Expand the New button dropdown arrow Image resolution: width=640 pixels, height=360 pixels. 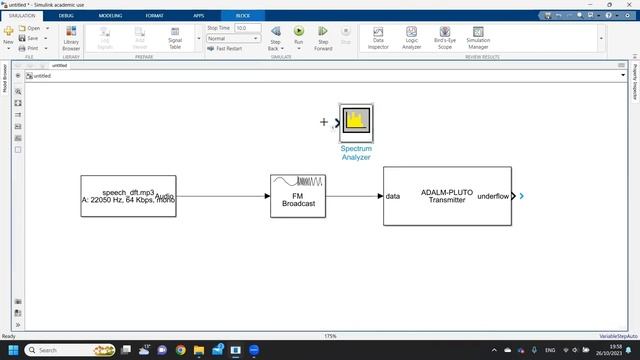pos(9,49)
